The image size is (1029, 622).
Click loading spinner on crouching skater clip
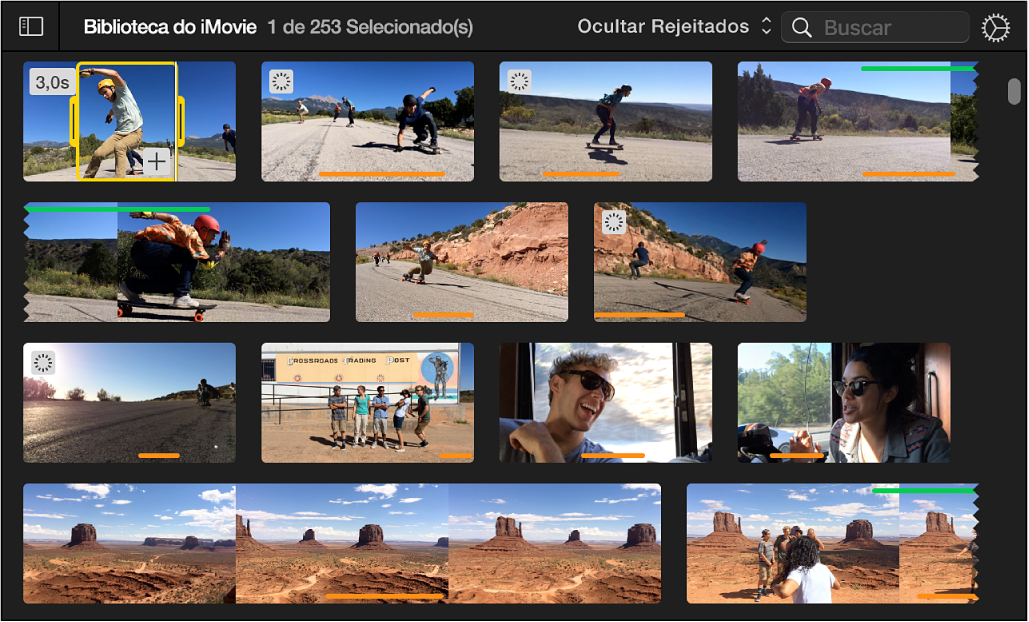click(x=281, y=81)
